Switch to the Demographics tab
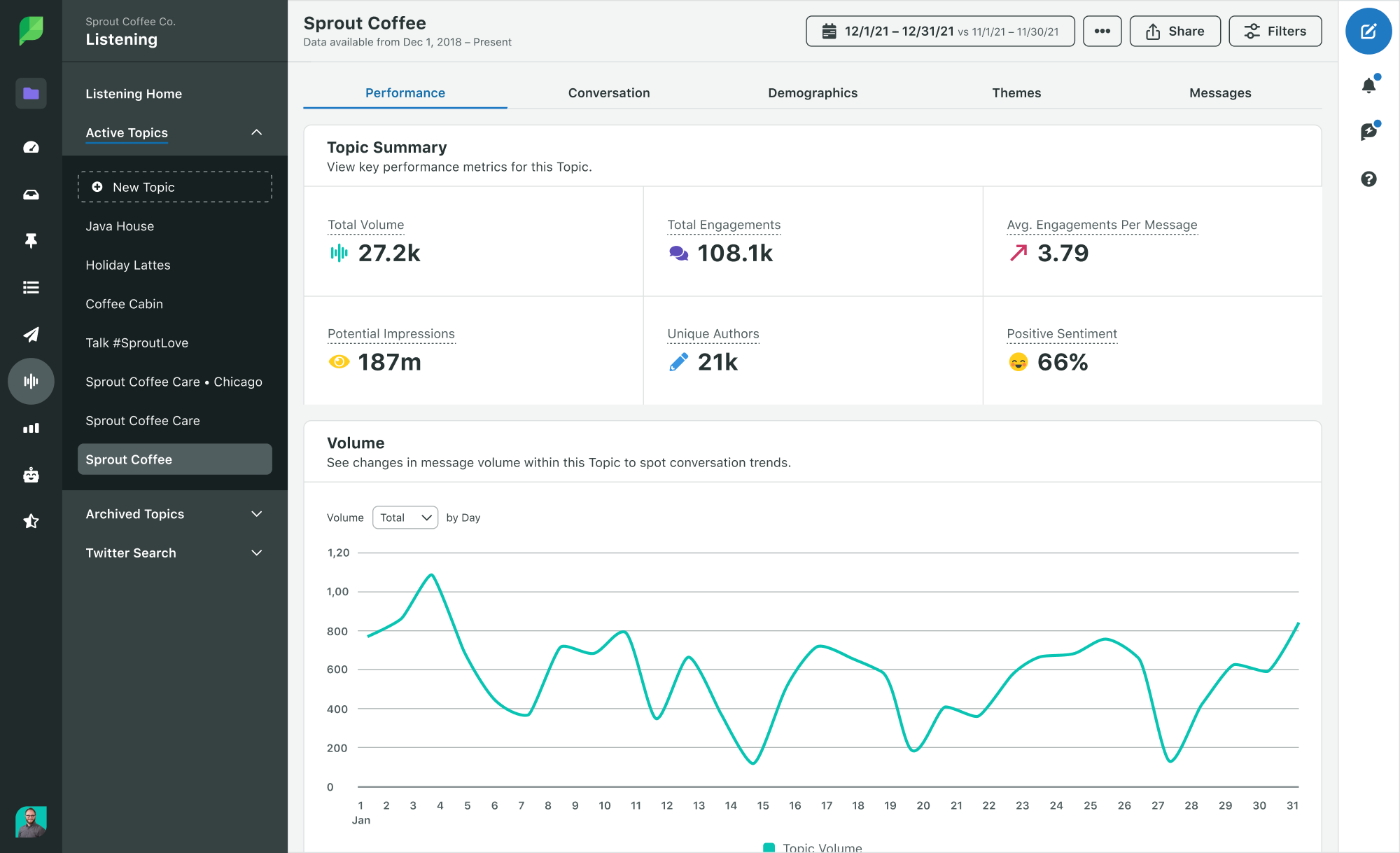This screenshot has width=1400, height=853. tap(812, 92)
